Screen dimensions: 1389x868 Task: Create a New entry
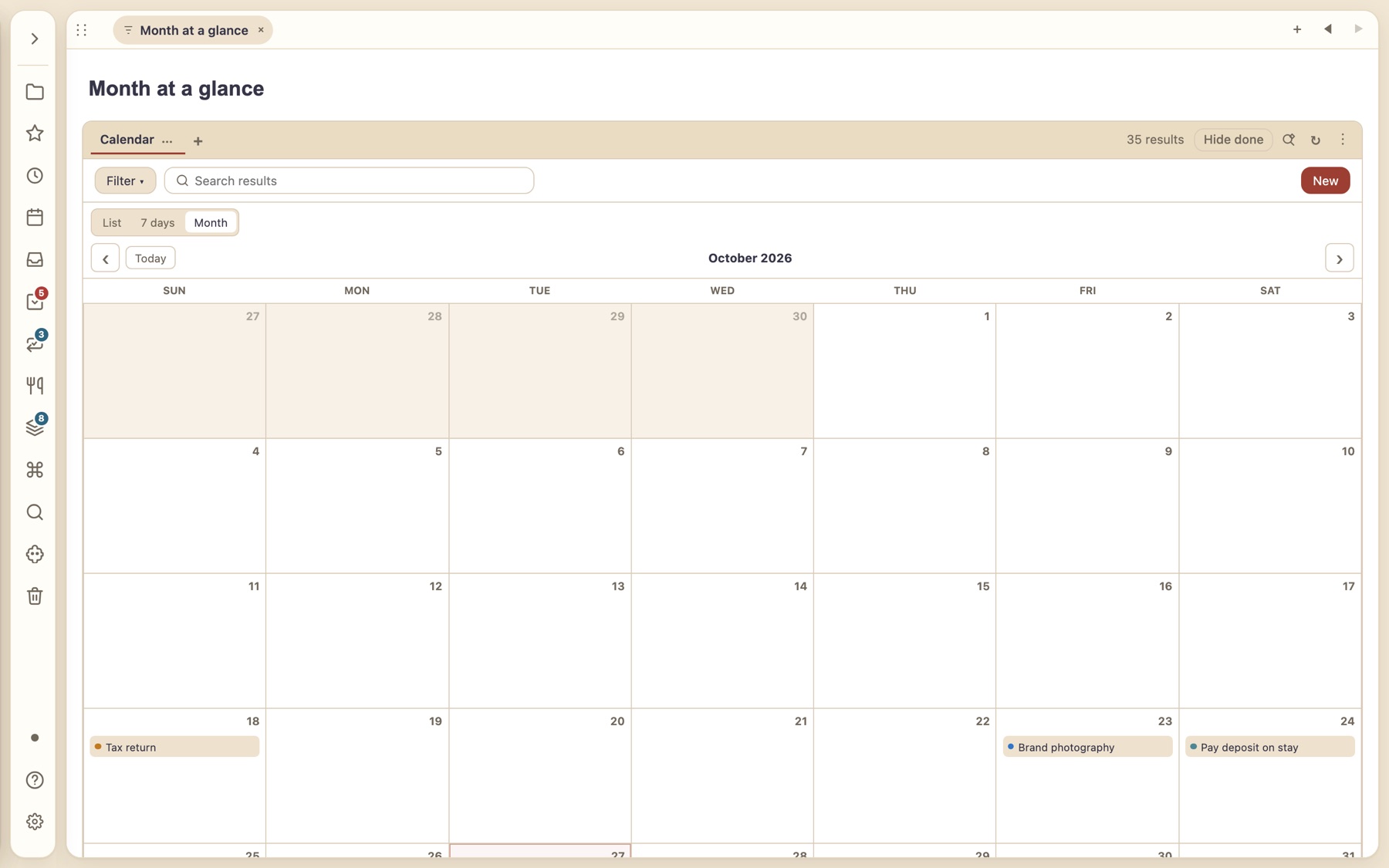tap(1325, 181)
